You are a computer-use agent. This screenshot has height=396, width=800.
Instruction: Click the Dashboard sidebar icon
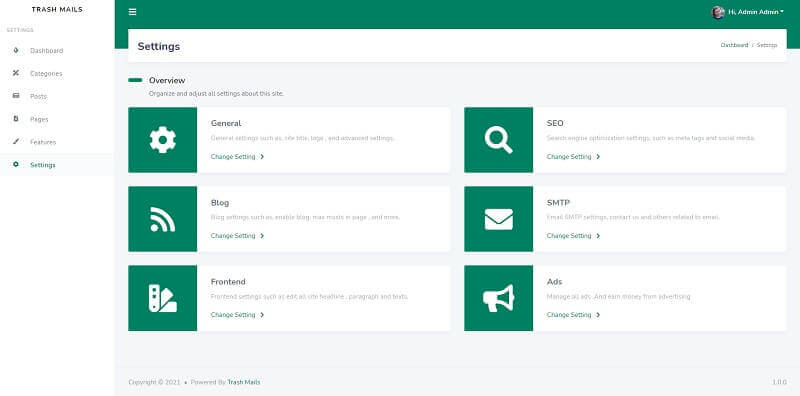tap(16, 51)
